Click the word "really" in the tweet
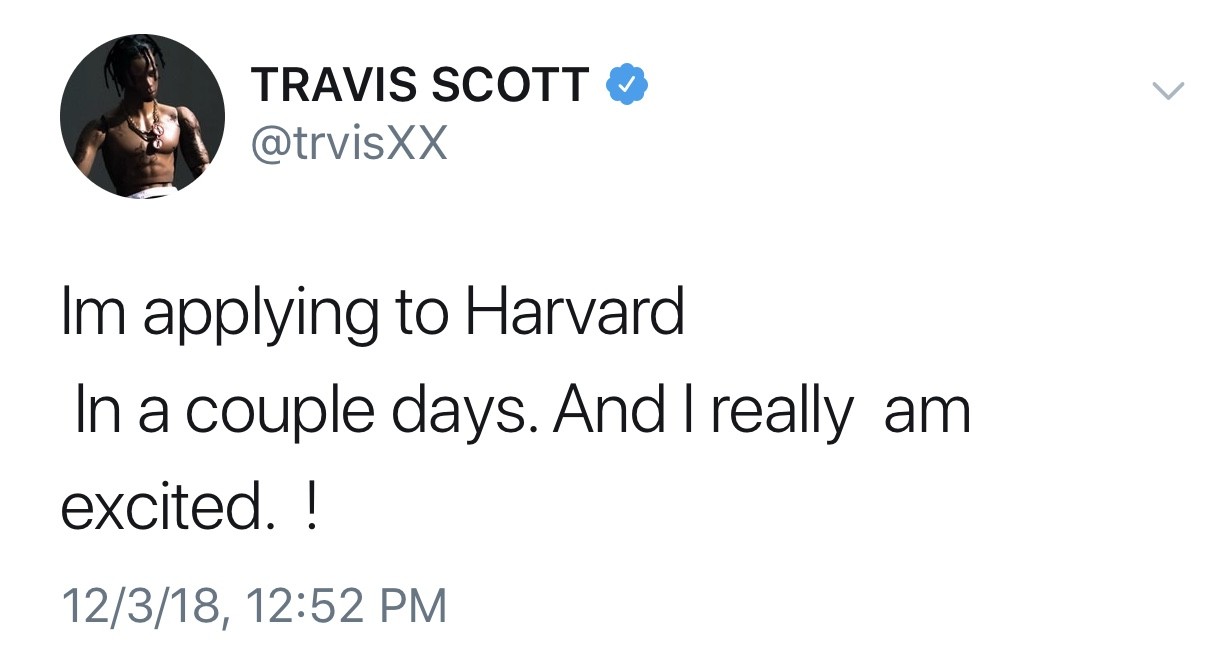Screen dimensions: 1220x654 [782, 413]
